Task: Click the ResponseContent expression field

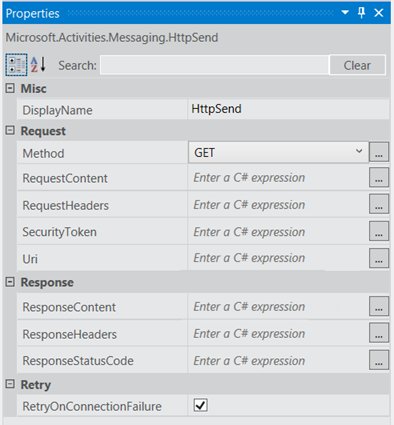Action: click(278, 307)
